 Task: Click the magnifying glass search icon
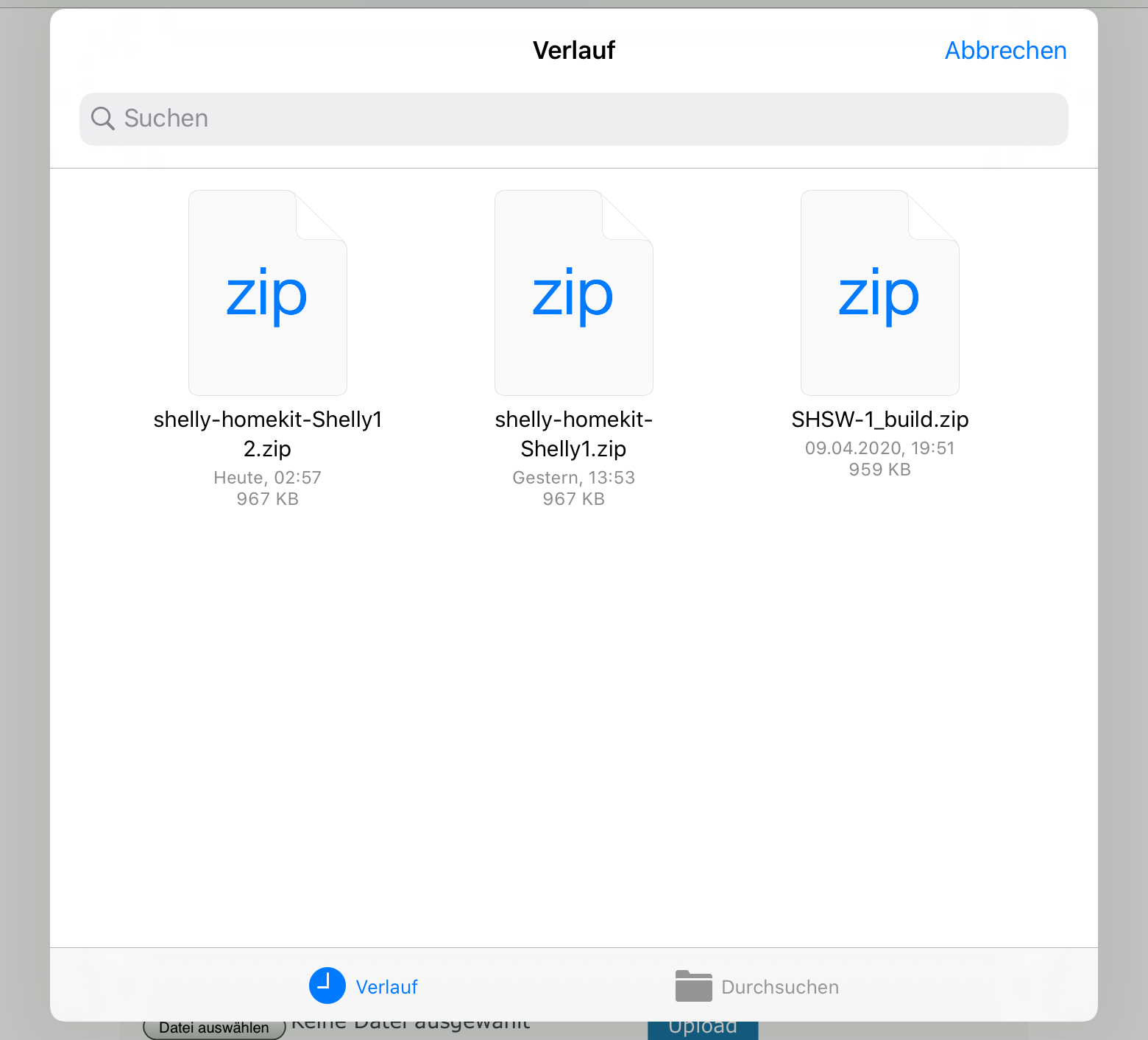103,118
